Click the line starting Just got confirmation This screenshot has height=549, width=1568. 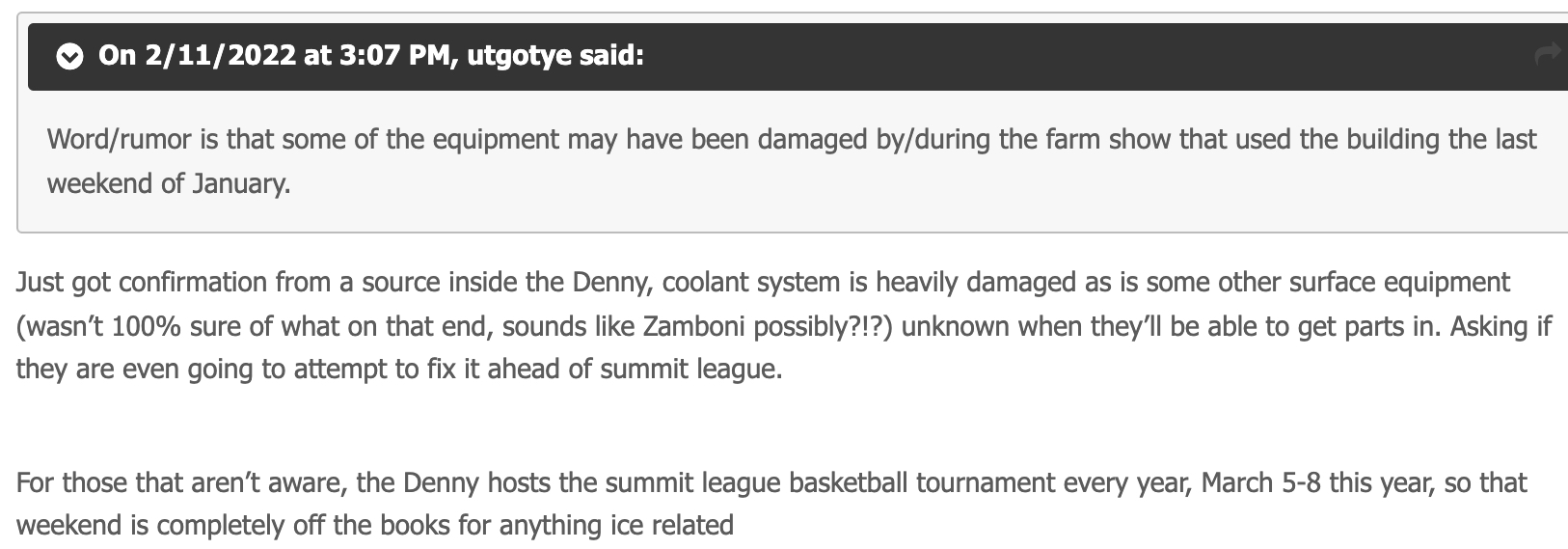[763, 283]
